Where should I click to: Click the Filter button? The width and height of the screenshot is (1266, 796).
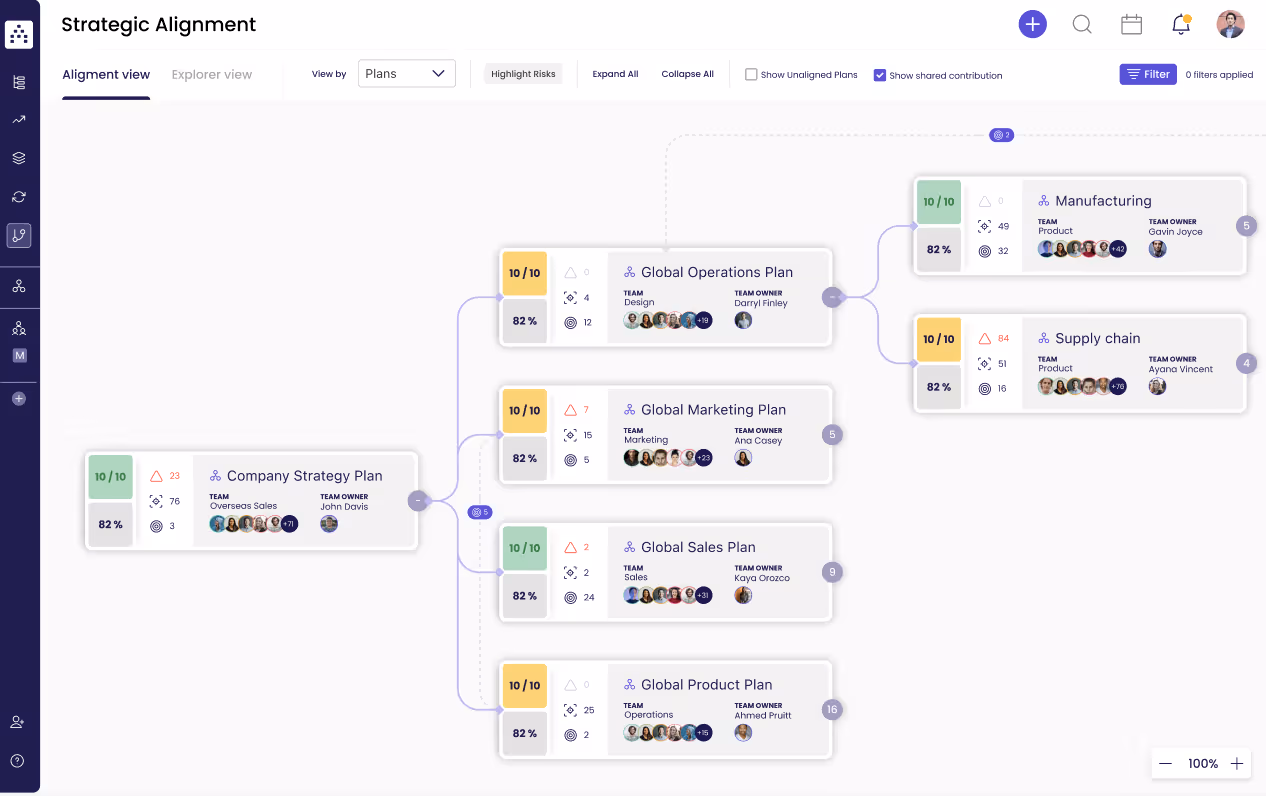click(x=1147, y=74)
